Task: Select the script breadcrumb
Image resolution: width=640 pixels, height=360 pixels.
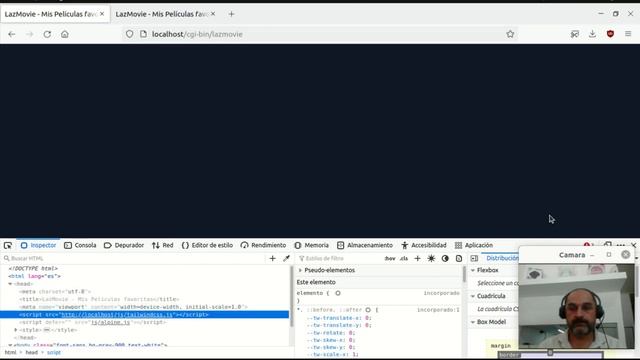Action: coord(53,353)
